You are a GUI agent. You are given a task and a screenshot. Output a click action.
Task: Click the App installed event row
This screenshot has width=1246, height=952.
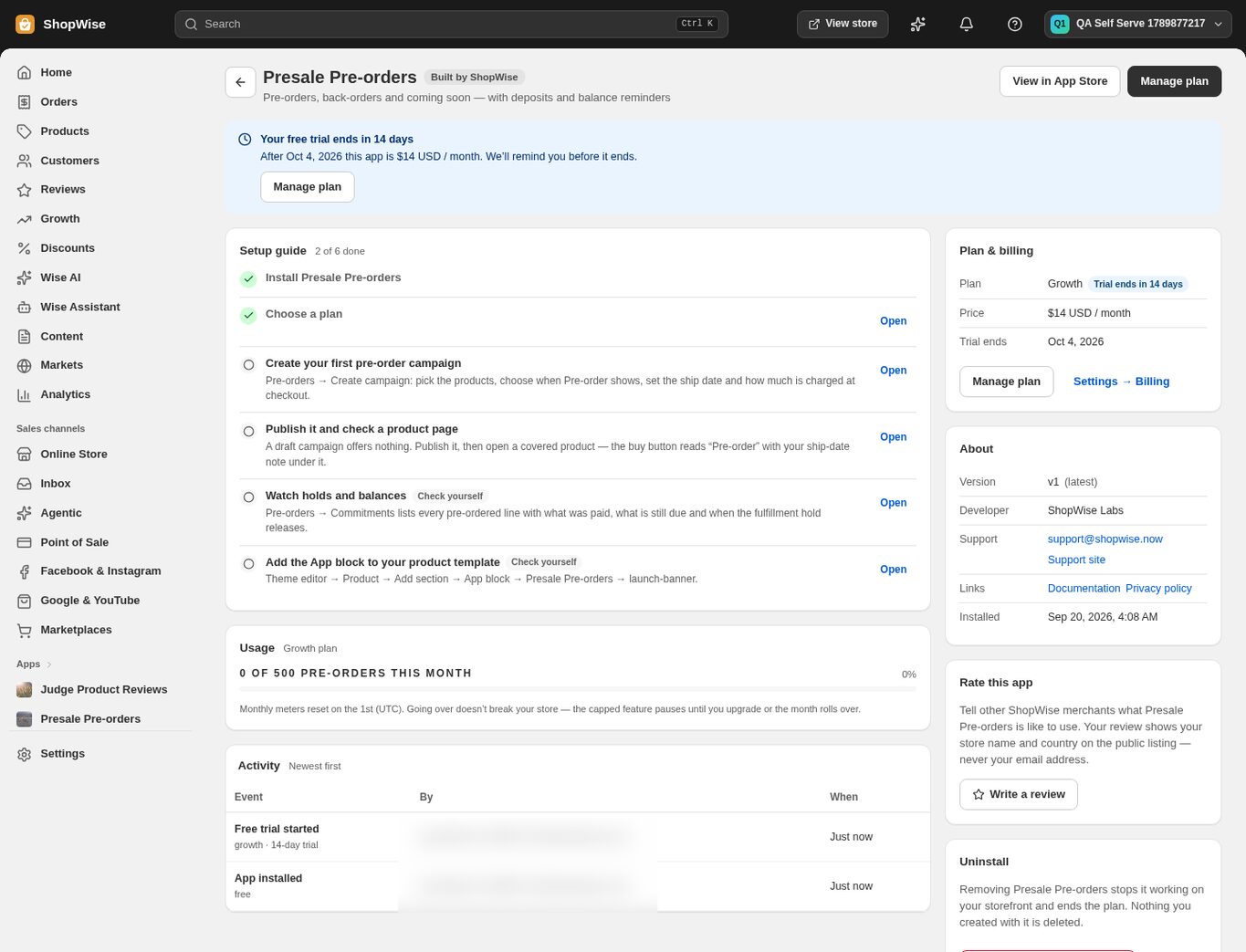[578, 886]
